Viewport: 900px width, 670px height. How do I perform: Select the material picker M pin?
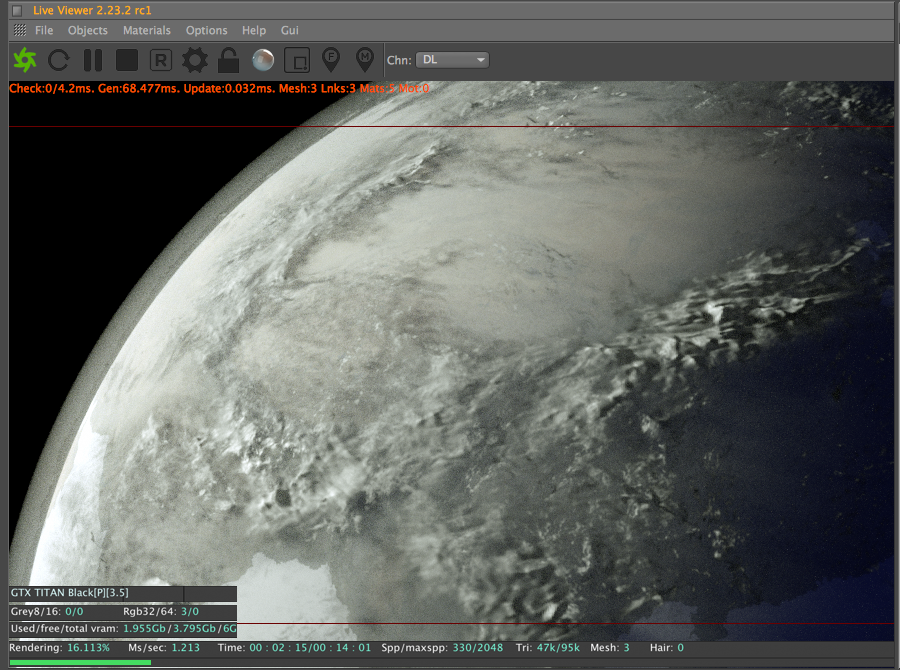(x=365, y=60)
